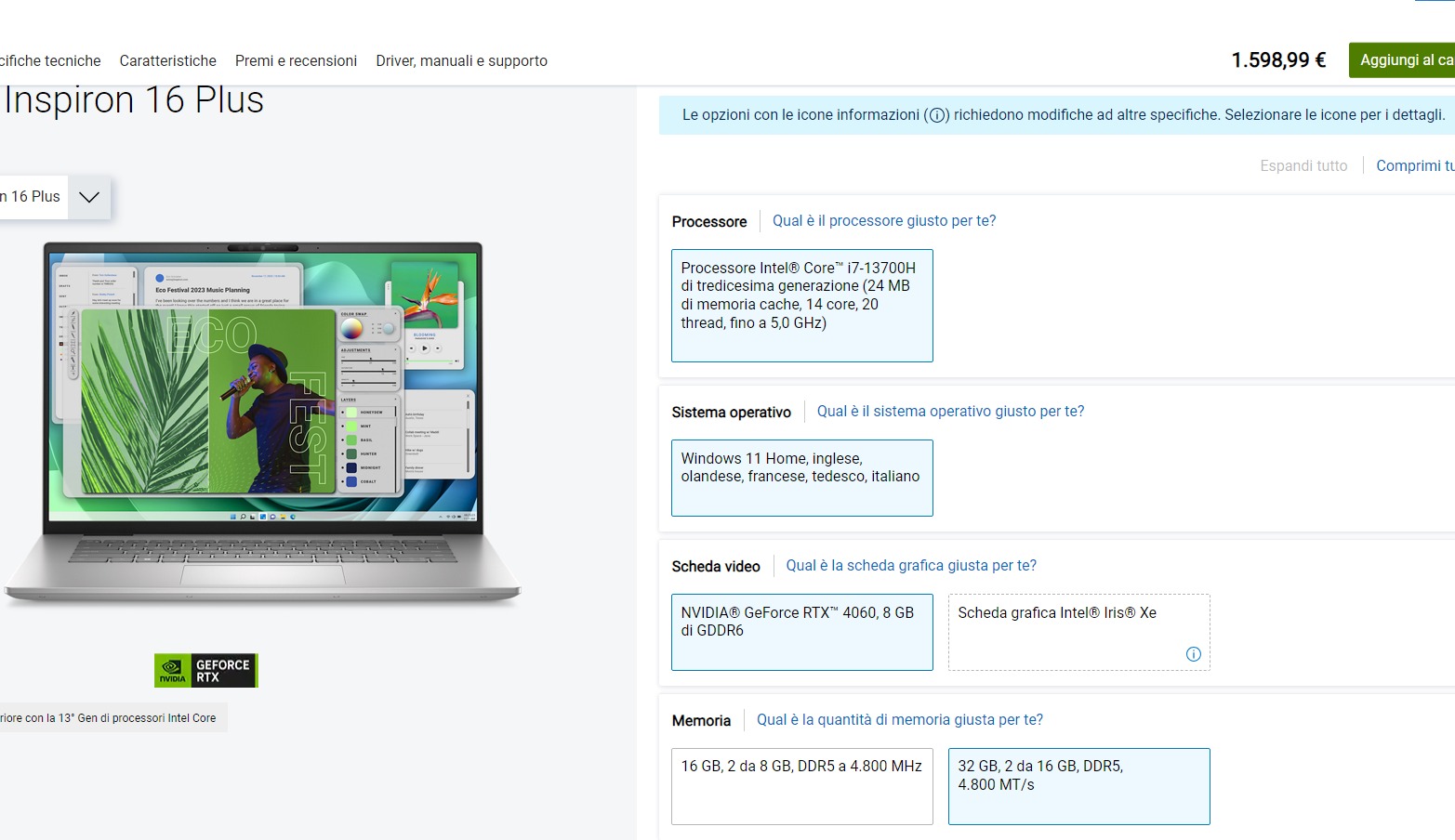Image resolution: width=1455 pixels, height=840 pixels.
Task: Select 16 GB DDR5 memory option
Action: point(802,786)
